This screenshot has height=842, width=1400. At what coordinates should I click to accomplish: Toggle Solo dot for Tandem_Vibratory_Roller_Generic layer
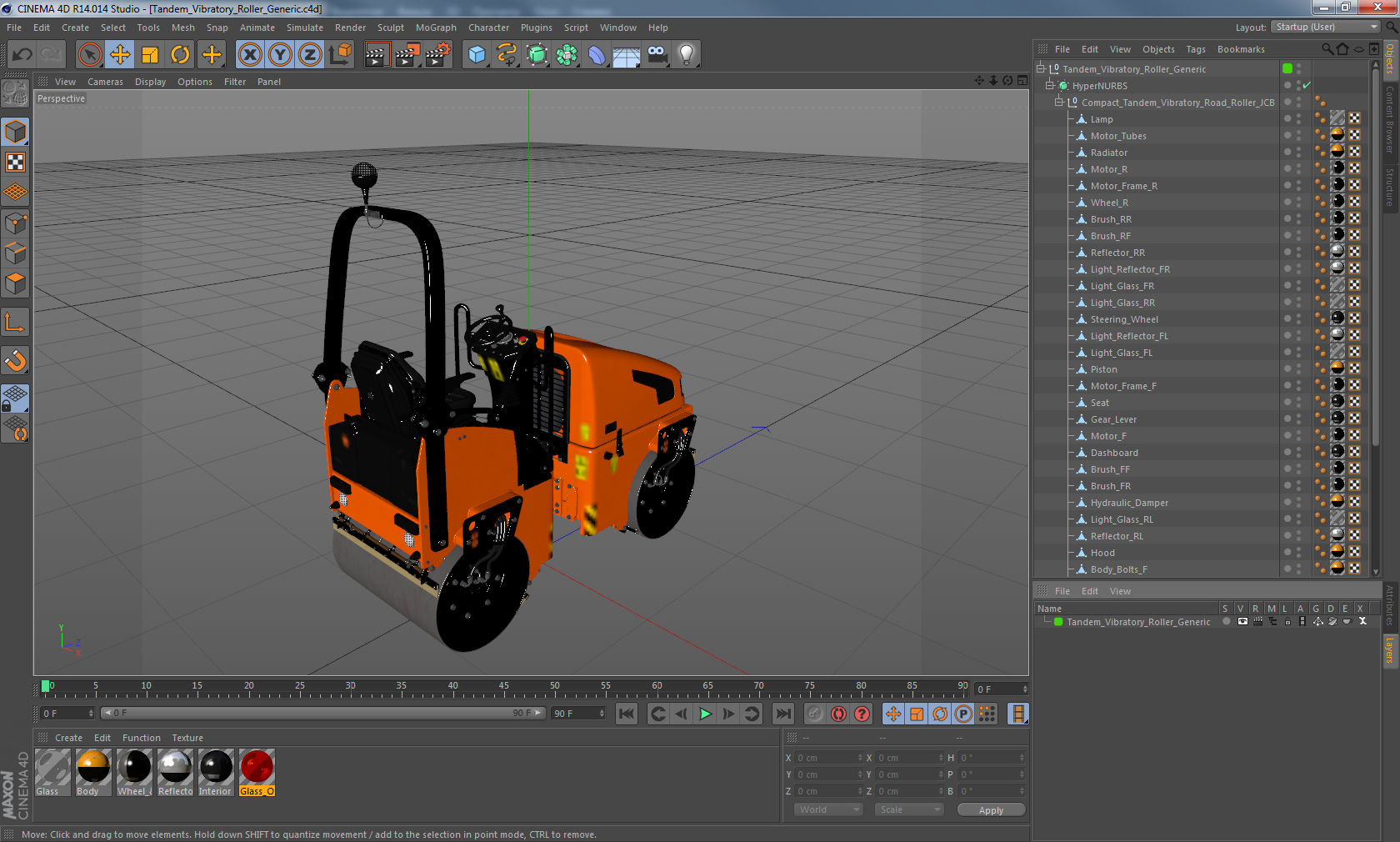pos(1227,622)
